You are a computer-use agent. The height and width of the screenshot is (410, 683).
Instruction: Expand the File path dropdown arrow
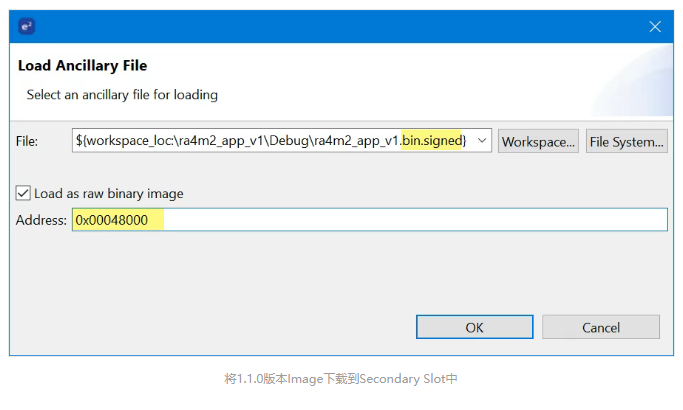[x=482, y=140]
